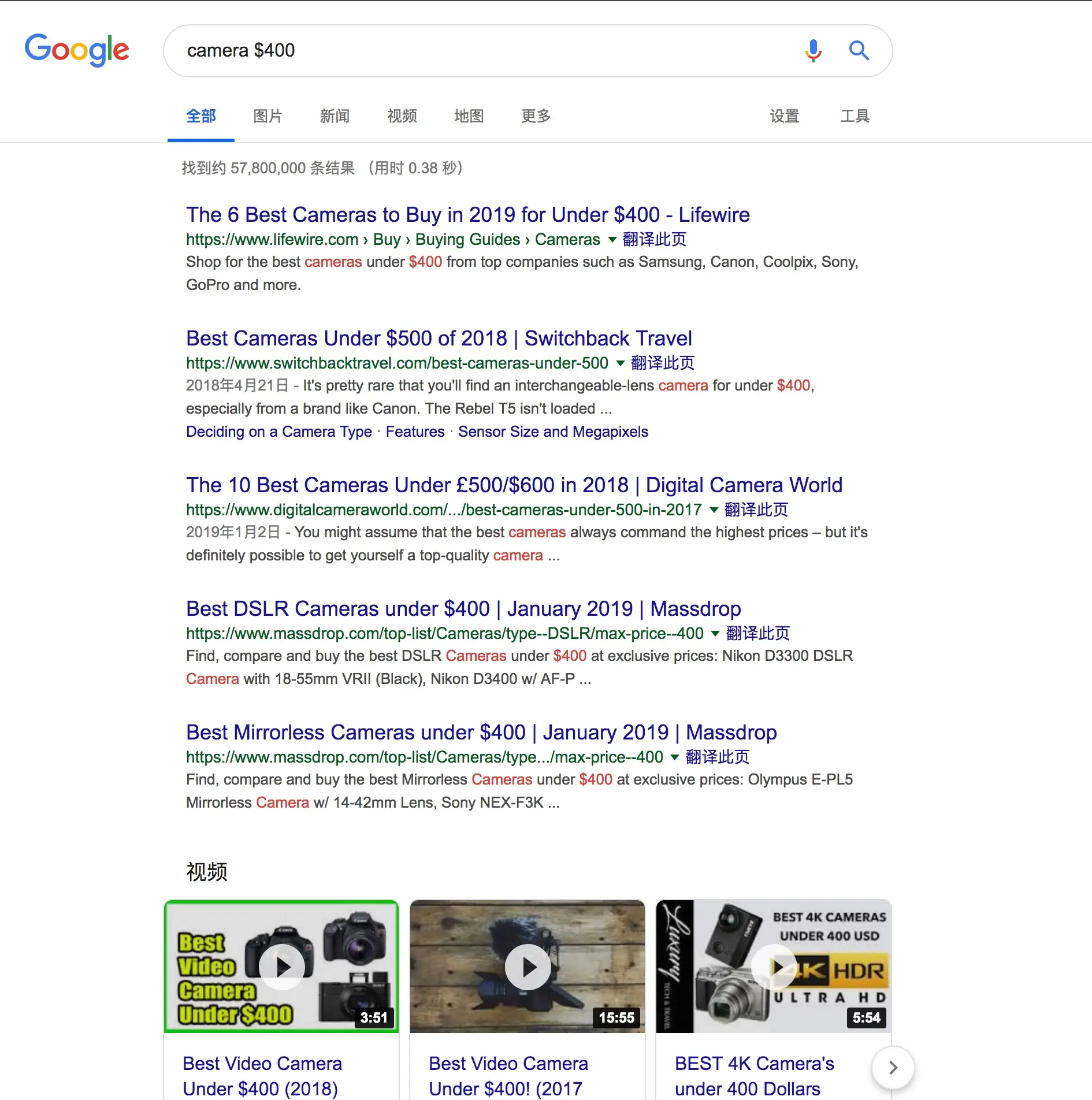
Task: Click 'Sensor Size and Megapixels' sitelink
Action: [x=553, y=432]
